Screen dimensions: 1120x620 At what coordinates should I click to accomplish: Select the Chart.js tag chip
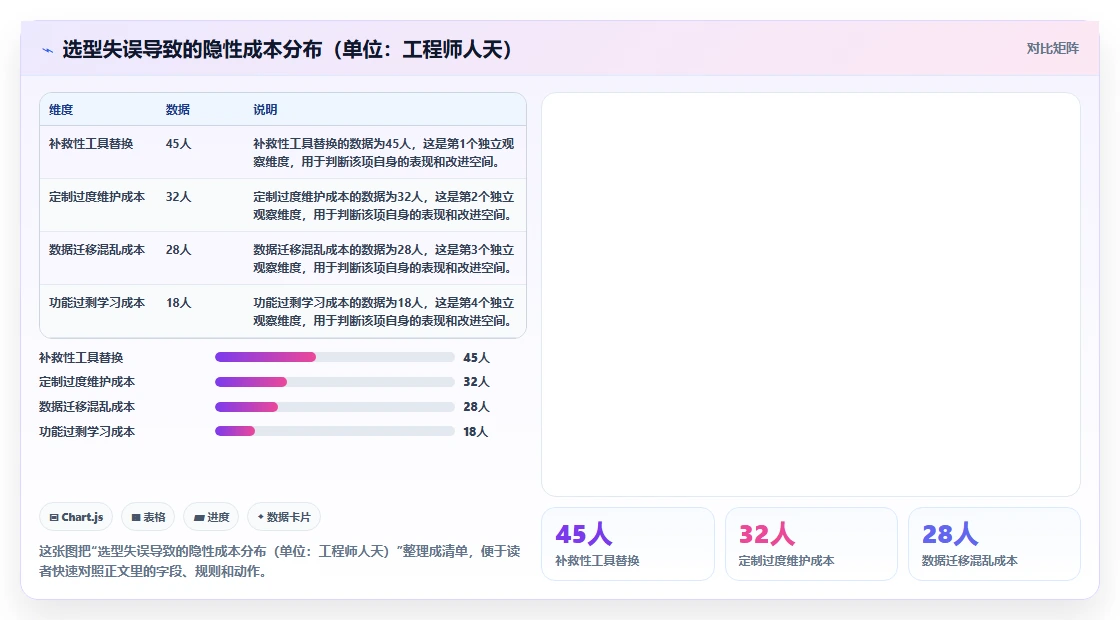tap(76, 517)
